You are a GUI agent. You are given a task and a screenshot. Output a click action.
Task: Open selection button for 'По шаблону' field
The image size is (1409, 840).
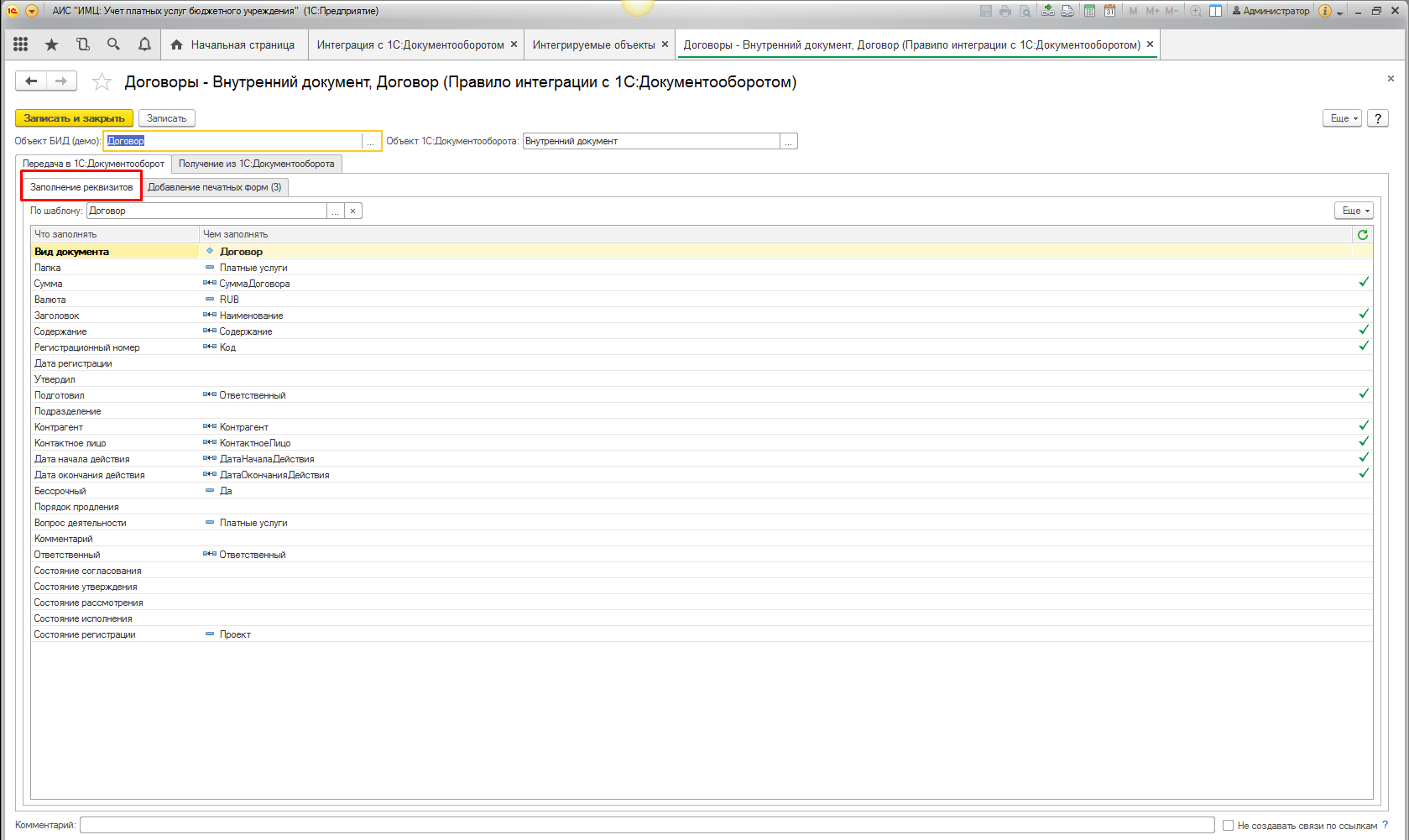tap(335, 211)
